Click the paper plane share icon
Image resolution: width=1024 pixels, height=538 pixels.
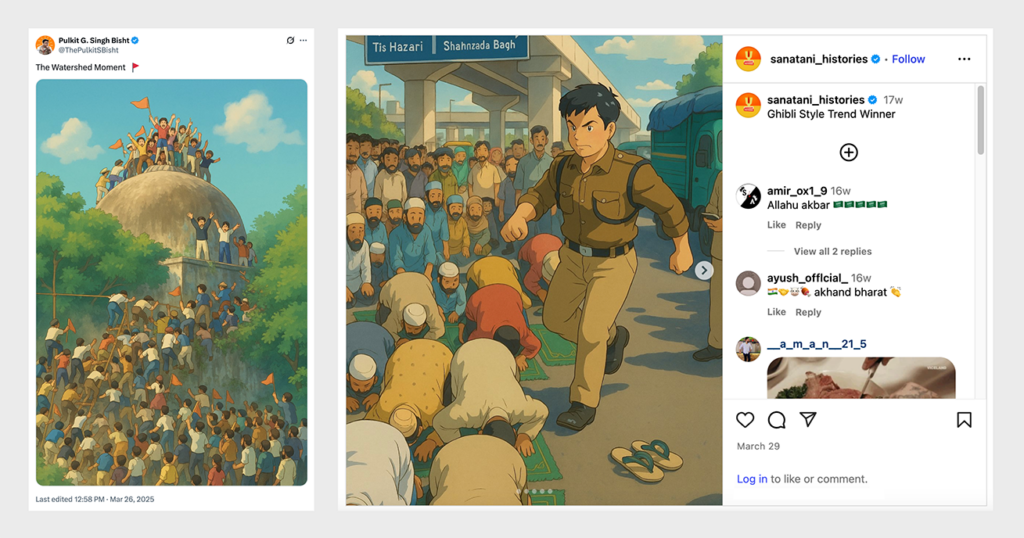click(x=807, y=420)
